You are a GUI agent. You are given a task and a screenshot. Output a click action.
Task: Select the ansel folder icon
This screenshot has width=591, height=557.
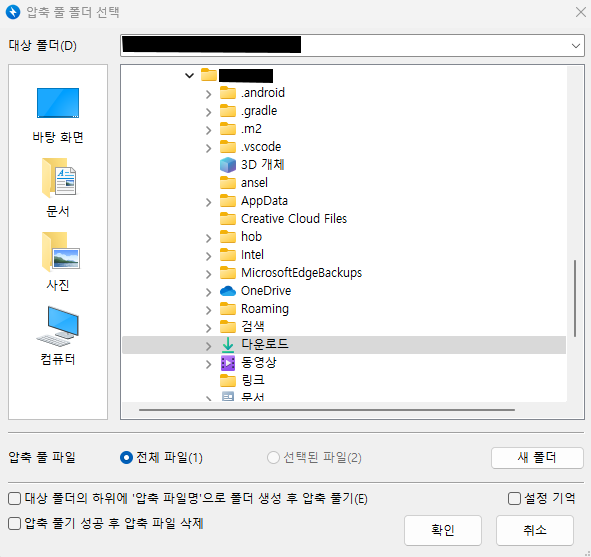click(x=228, y=182)
